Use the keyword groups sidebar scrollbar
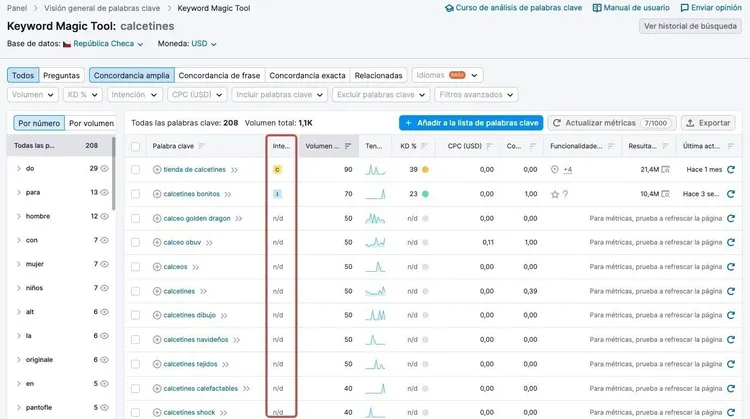The height and width of the screenshot is (419, 750). 113,173
